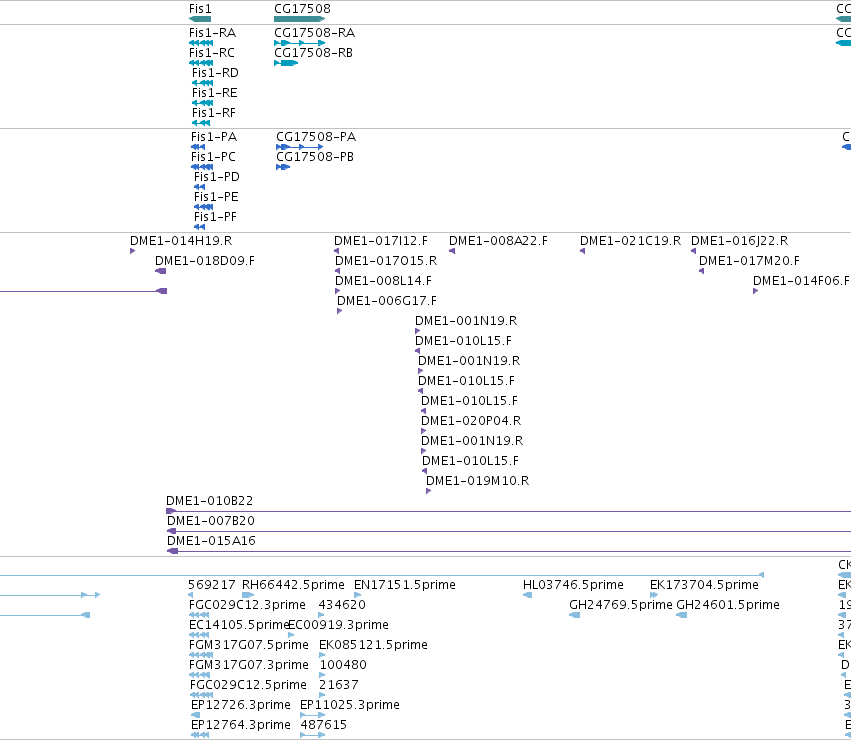Choose the GH24769.5prime EST label
This screenshot has width=851, height=740.
(621, 605)
